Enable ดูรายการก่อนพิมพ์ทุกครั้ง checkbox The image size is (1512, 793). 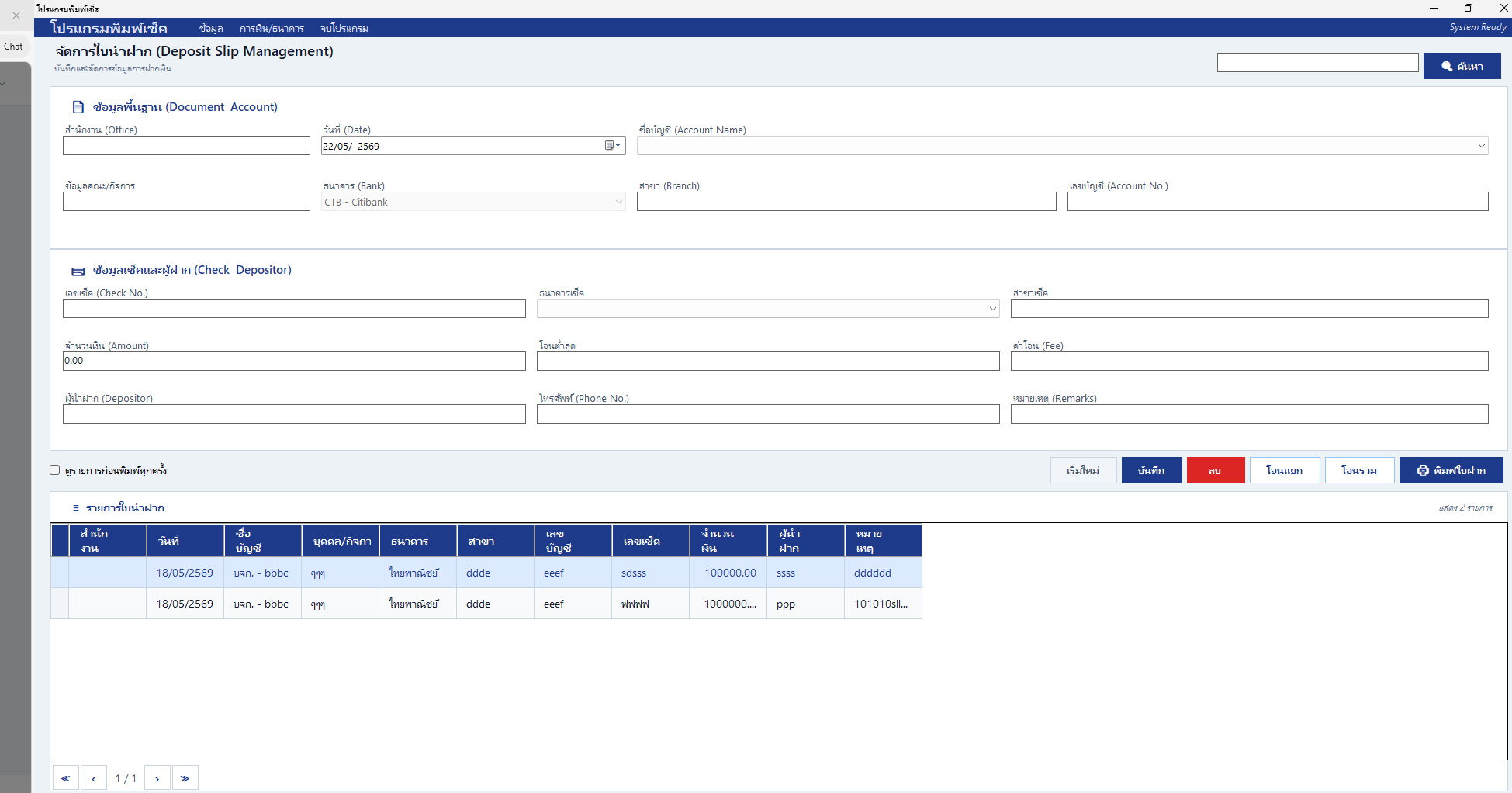[x=55, y=470]
